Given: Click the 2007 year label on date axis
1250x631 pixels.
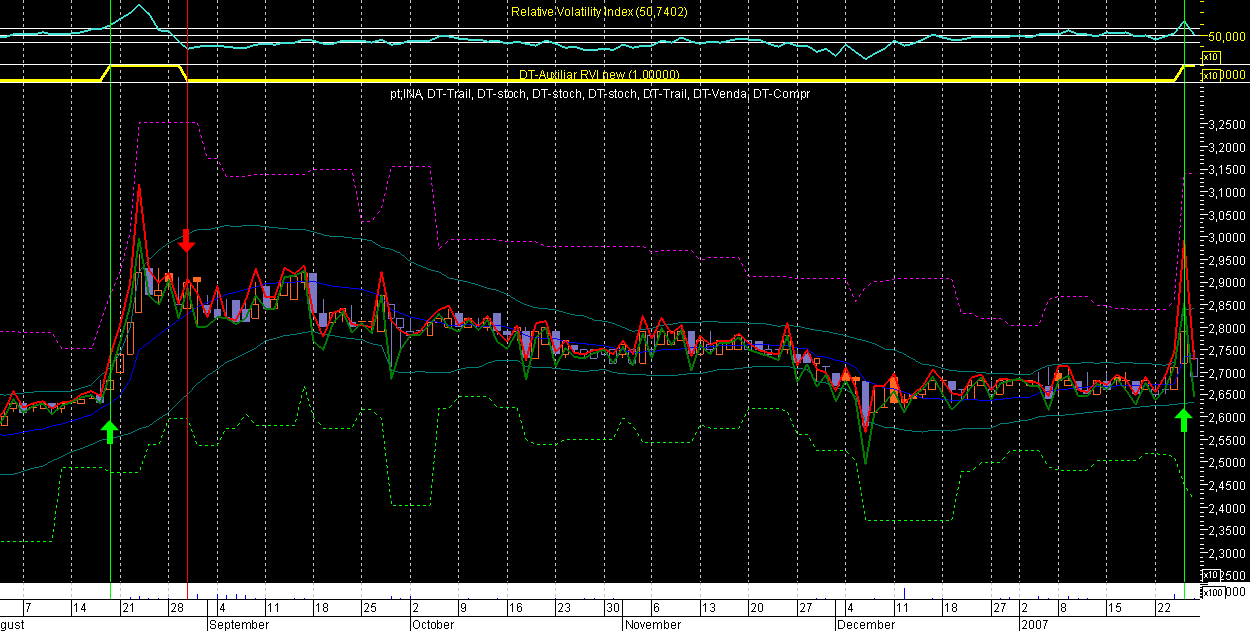Looking at the screenshot, I should pyautogui.click(x=1034, y=624).
